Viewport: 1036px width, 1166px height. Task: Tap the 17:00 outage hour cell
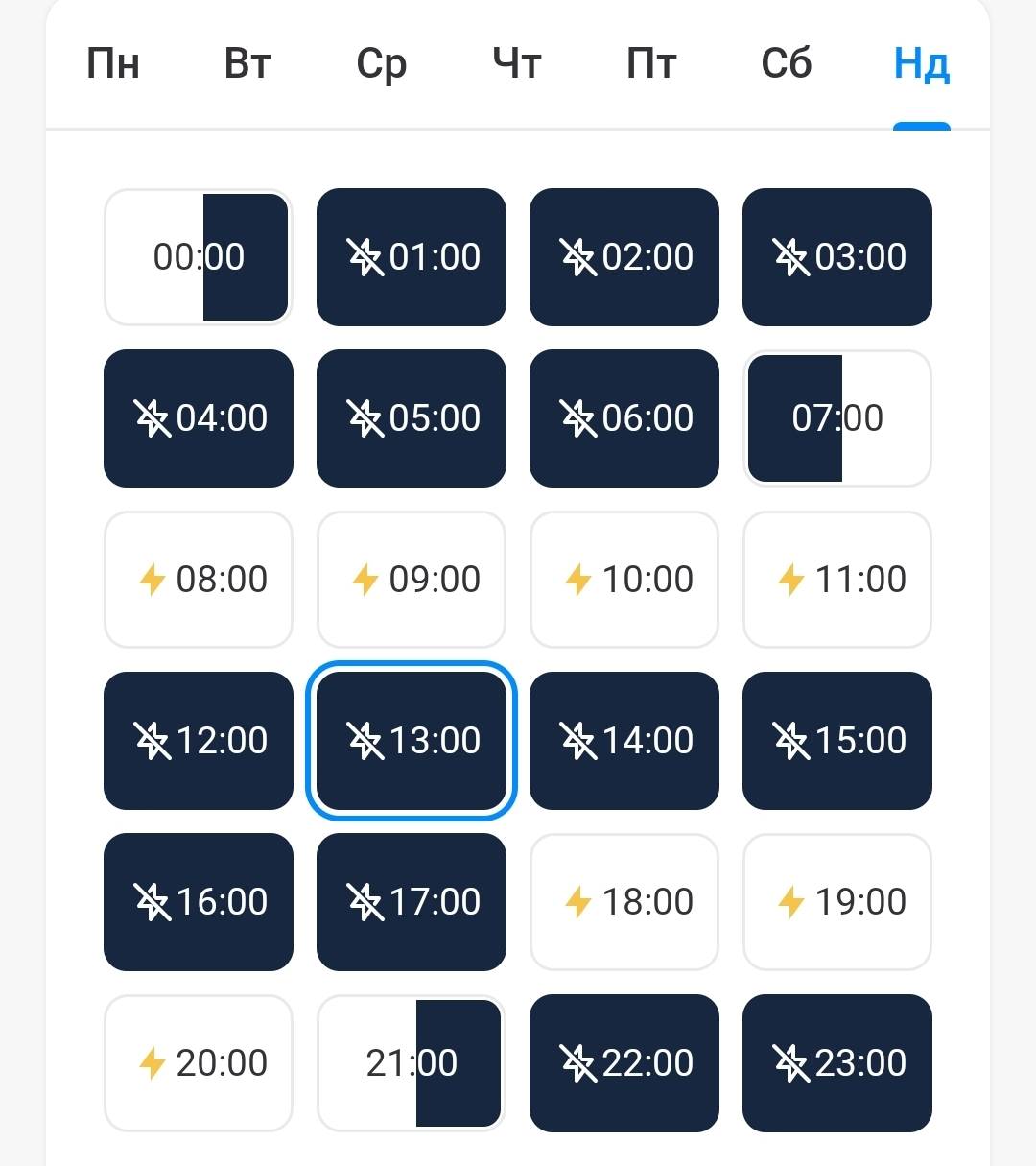tap(412, 902)
